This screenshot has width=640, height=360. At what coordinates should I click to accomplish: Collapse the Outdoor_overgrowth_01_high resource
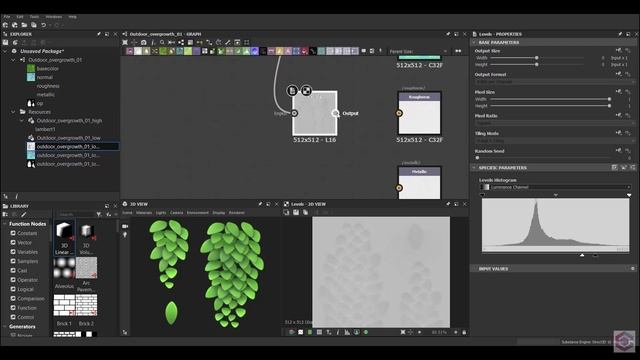click(x=22, y=121)
